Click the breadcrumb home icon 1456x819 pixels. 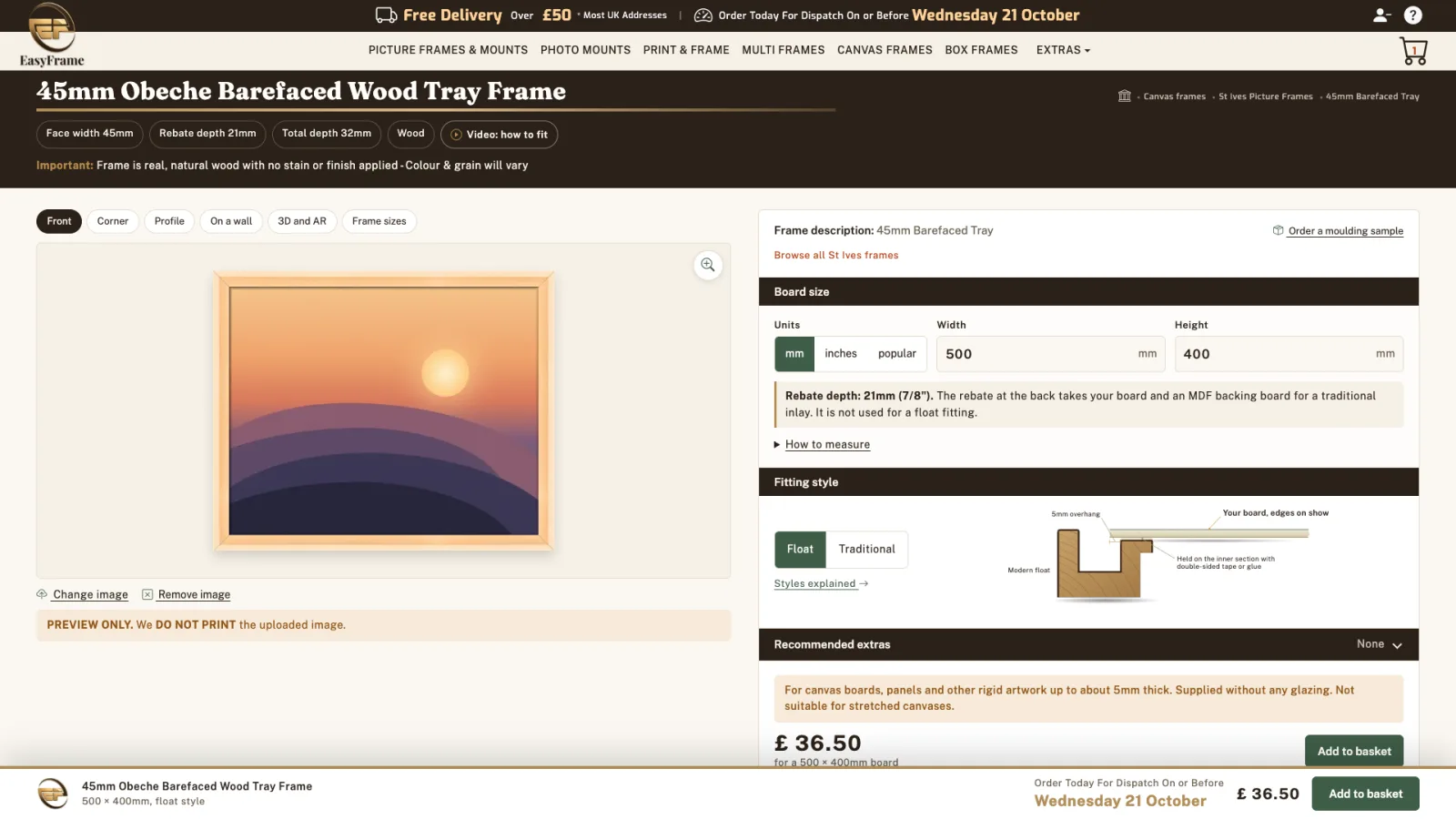pyautogui.click(x=1125, y=96)
